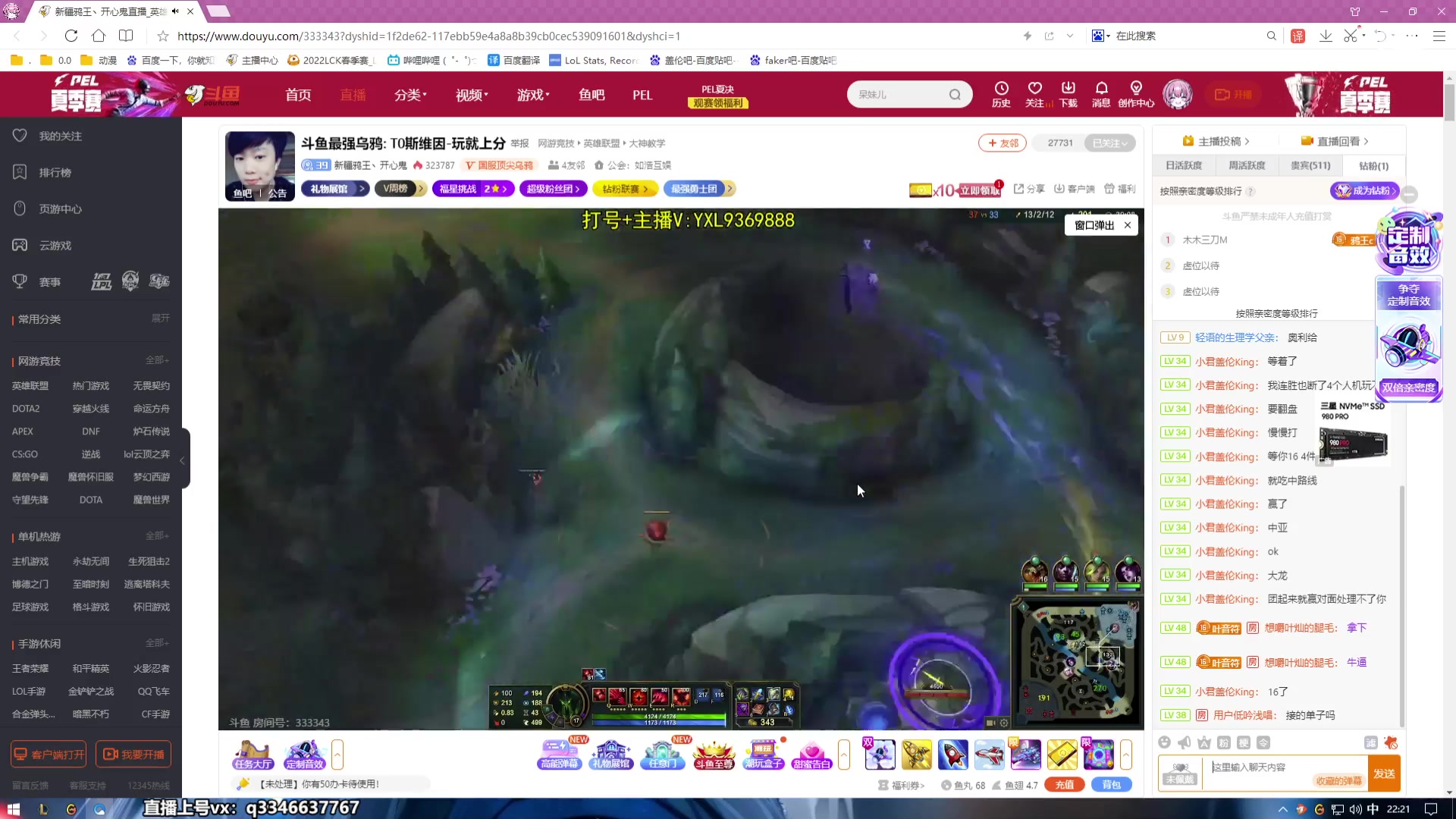Bookmark page with star icon
The height and width of the screenshot is (819, 1456).
click(x=162, y=36)
